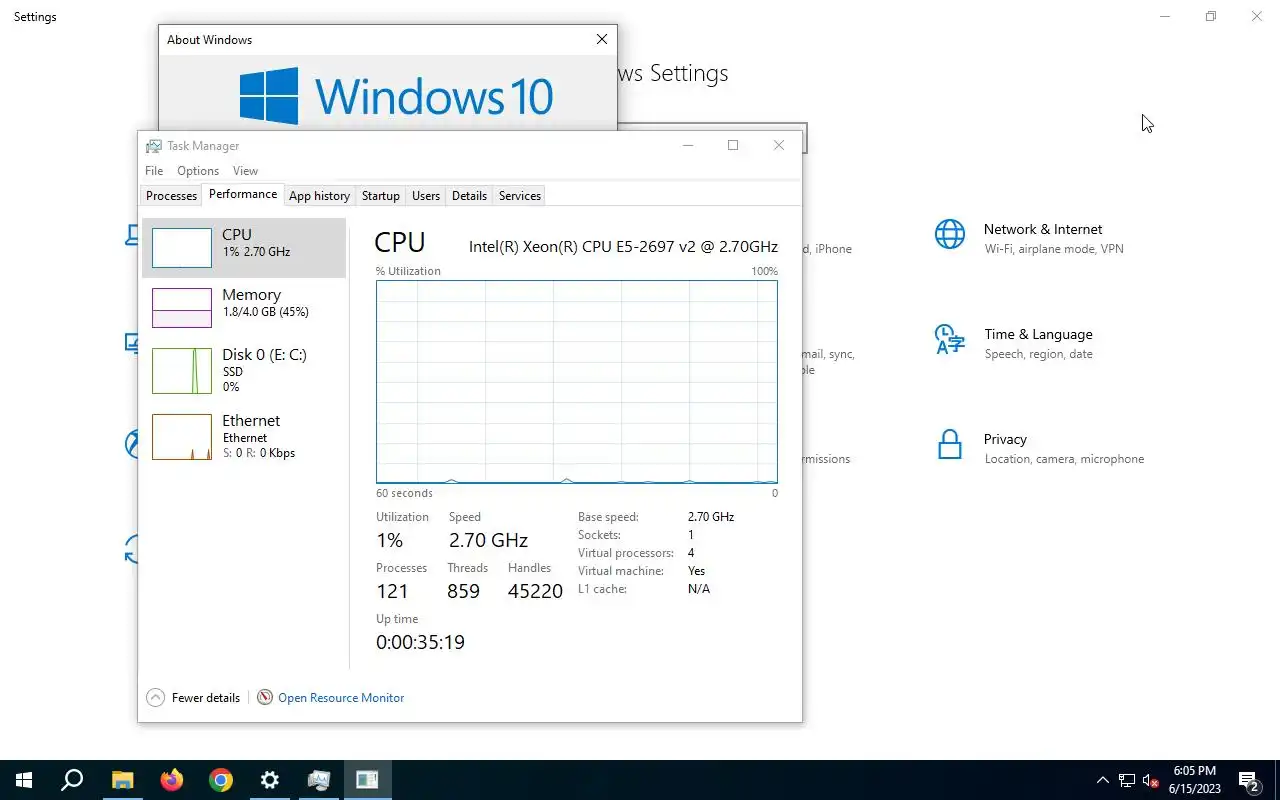Switch to the App history tab
1280x800 pixels.
coord(320,196)
